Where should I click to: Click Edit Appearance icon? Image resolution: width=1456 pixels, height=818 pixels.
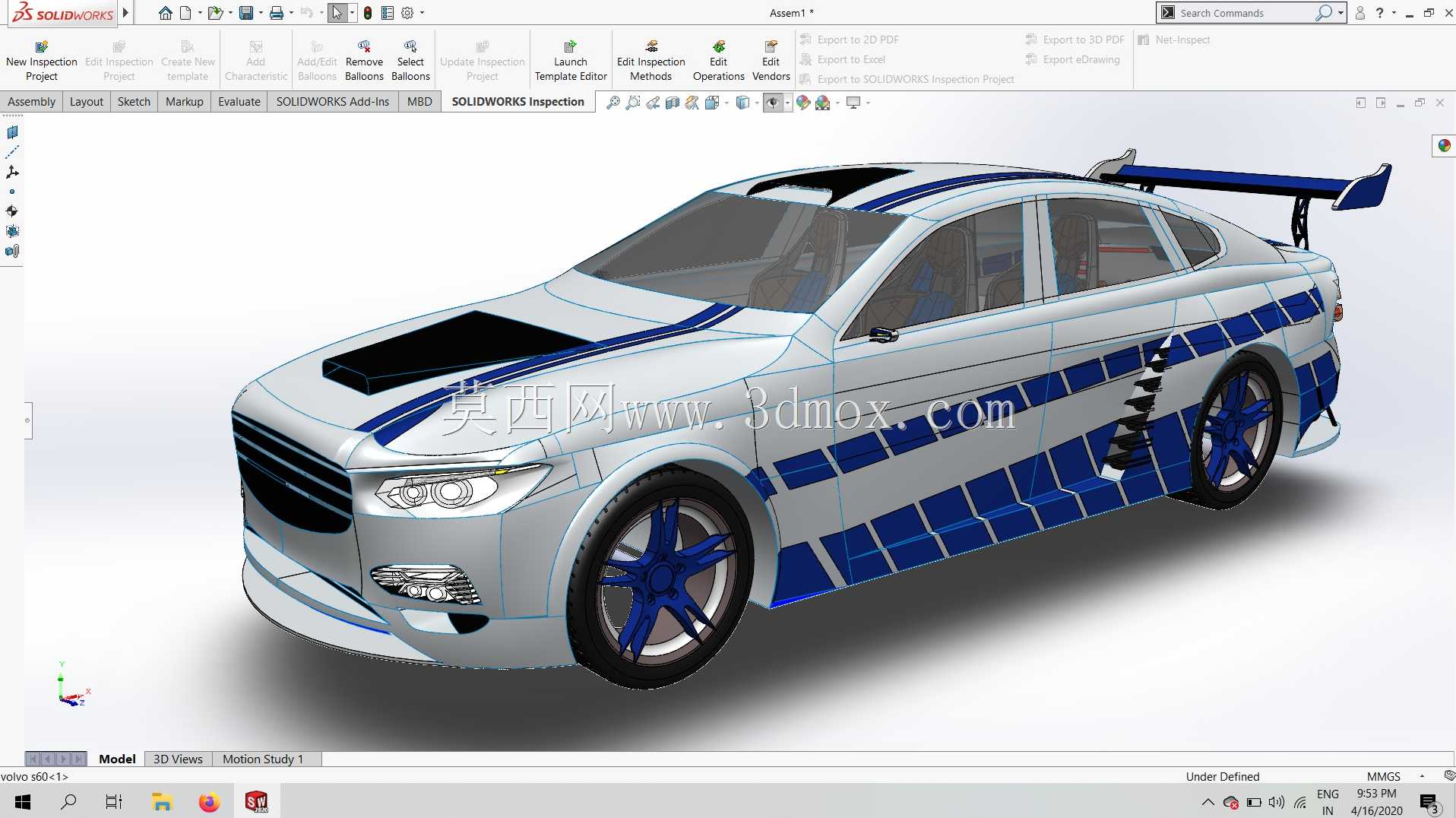tap(803, 103)
